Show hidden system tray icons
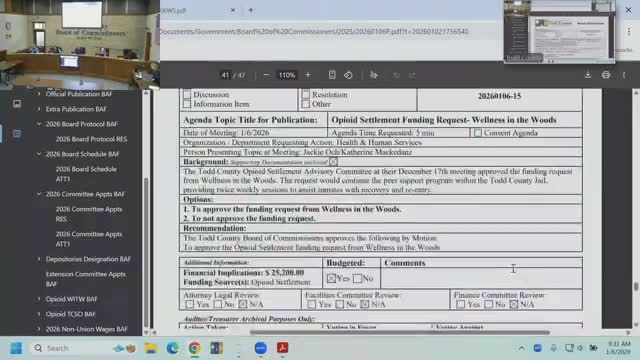This screenshot has height=360, width=640. (522, 348)
